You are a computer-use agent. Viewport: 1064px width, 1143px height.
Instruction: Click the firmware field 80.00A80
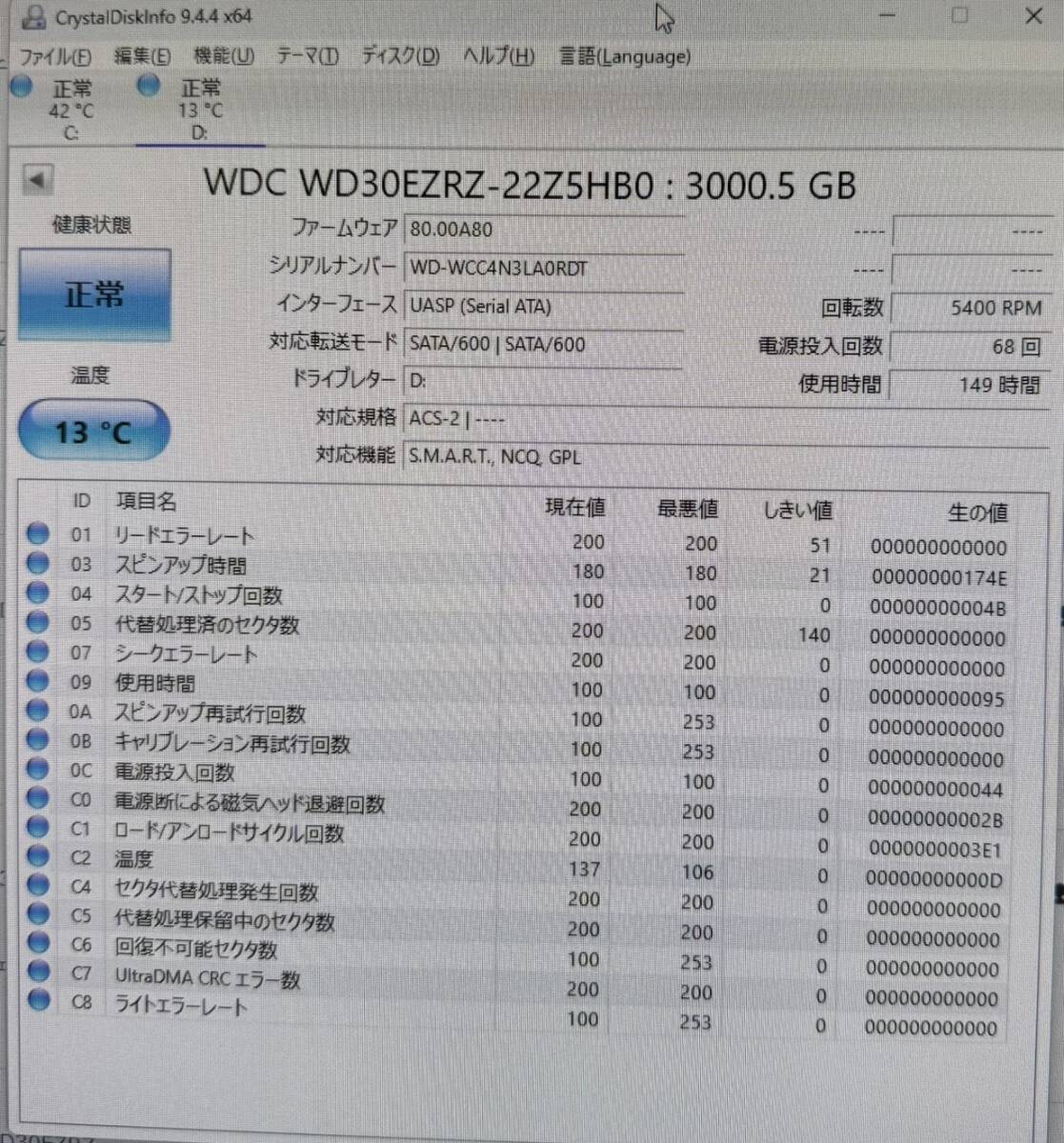tap(544, 230)
